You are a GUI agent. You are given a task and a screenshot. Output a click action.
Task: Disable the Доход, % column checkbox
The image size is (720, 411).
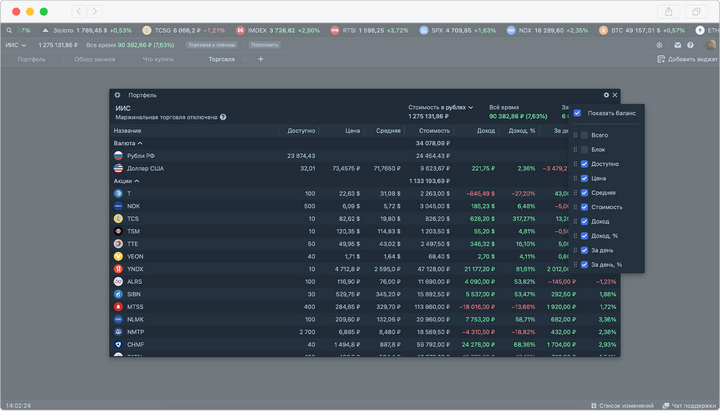click(x=585, y=236)
